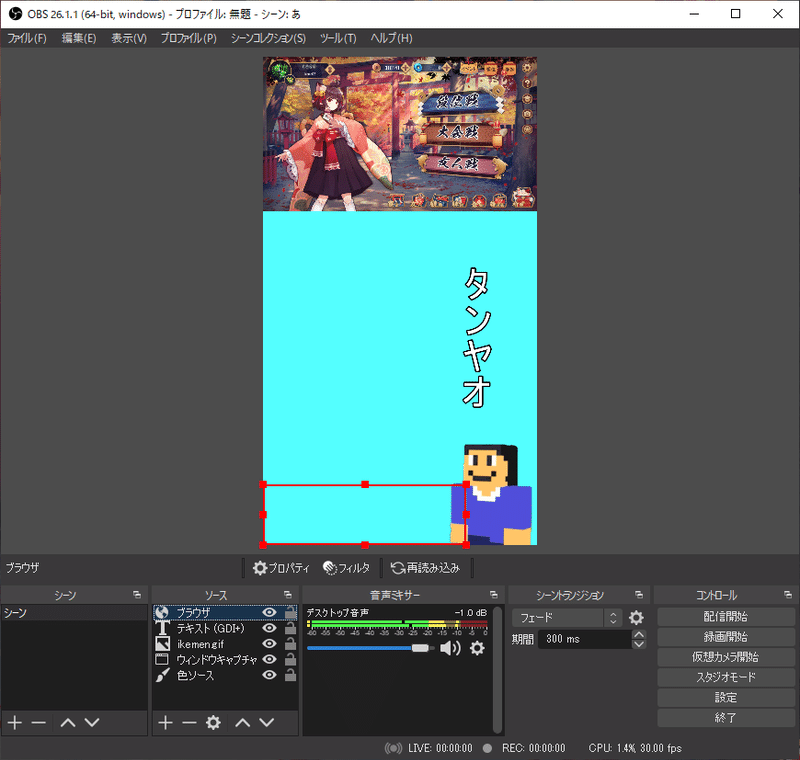
Task: Click 配信開始 to start streaming
Action: 726,616
